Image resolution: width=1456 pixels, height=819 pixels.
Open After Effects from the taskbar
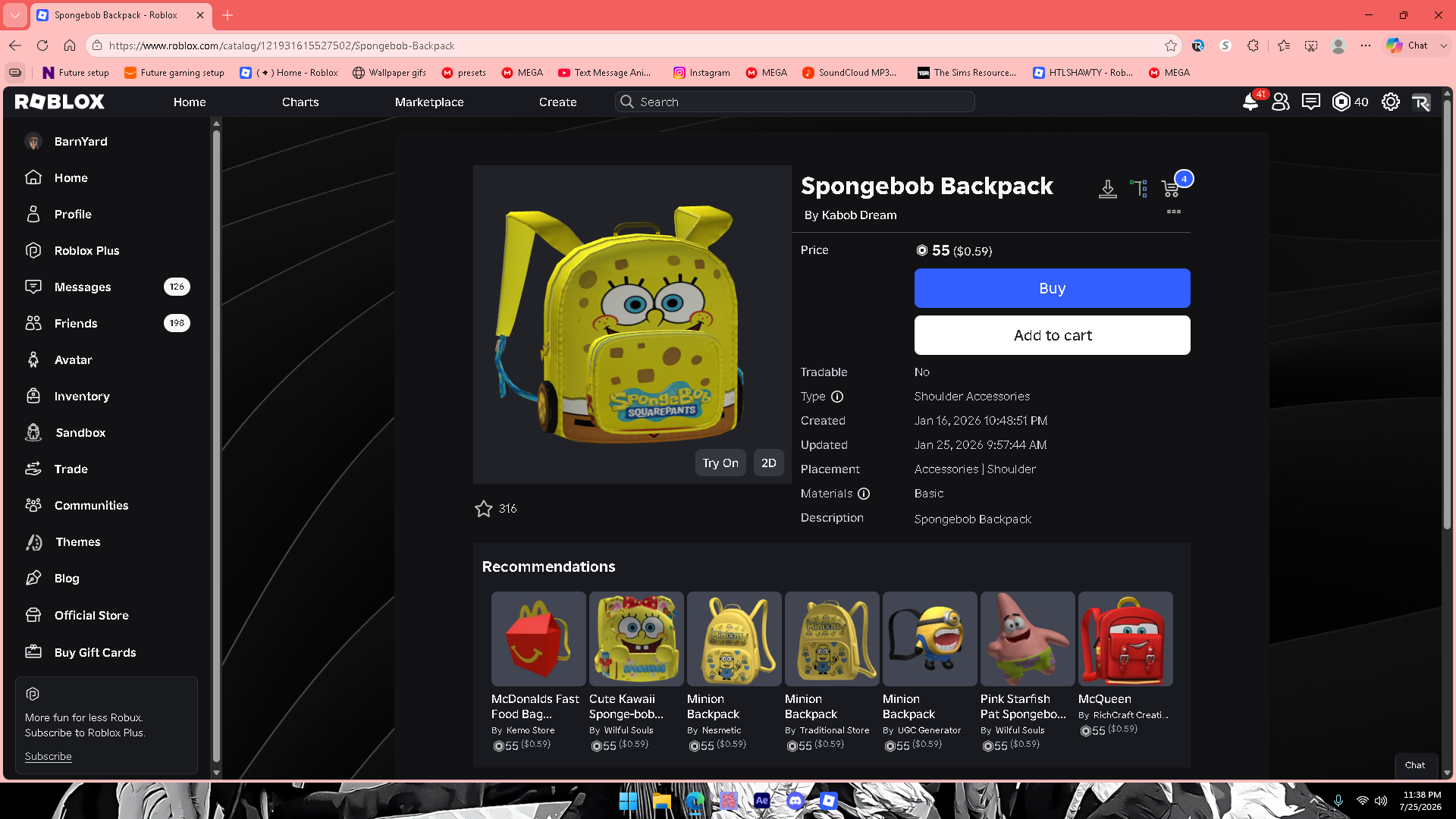(762, 801)
